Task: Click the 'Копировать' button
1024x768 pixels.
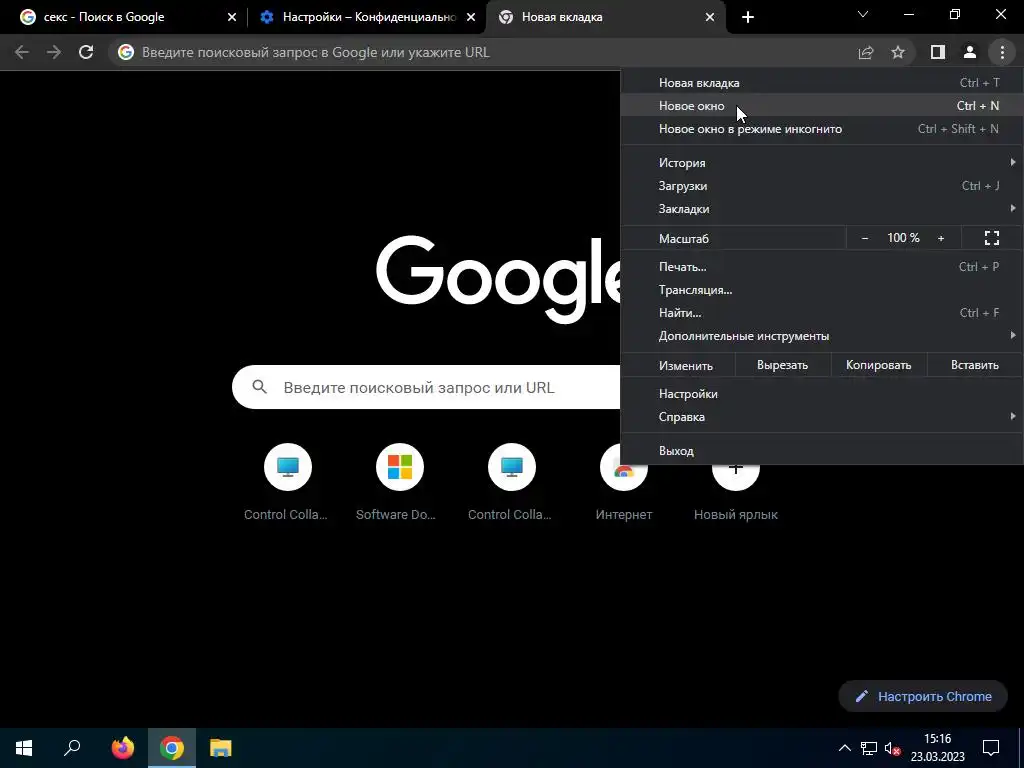Action: point(878,365)
